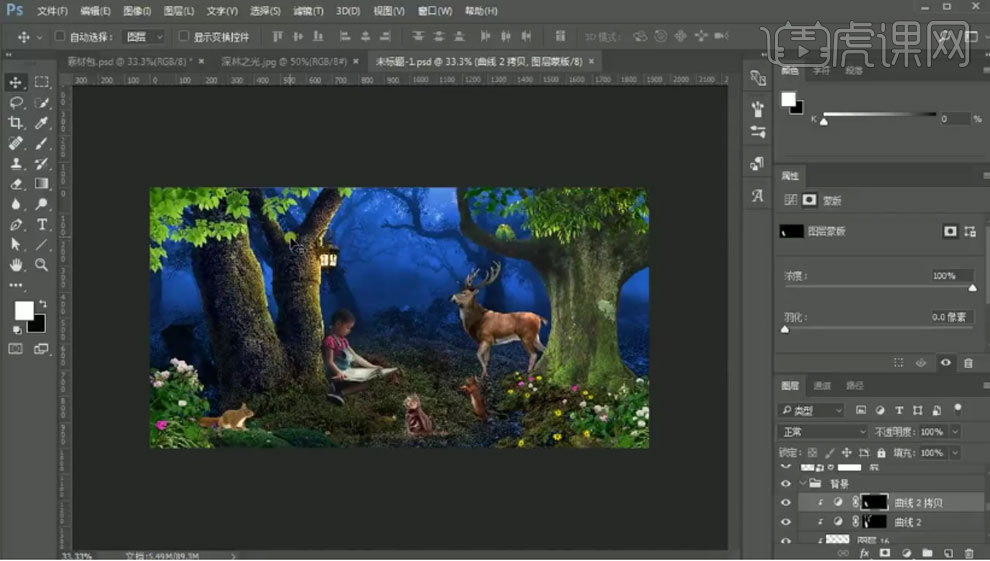The width and height of the screenshot is (990, 561).
Task: Select the Line shape tool
Action: (x=42, y=245)
